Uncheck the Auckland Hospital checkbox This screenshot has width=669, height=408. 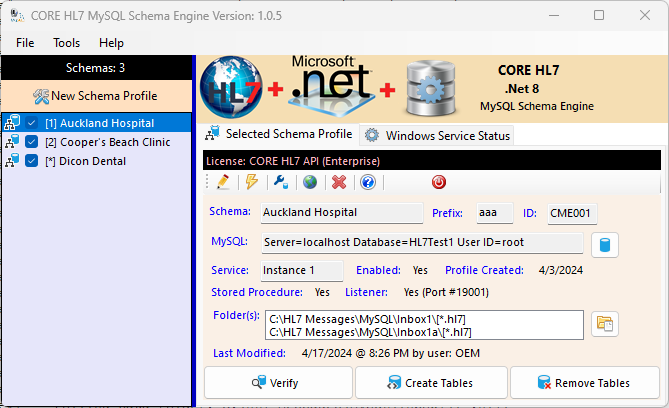[31, 123]
